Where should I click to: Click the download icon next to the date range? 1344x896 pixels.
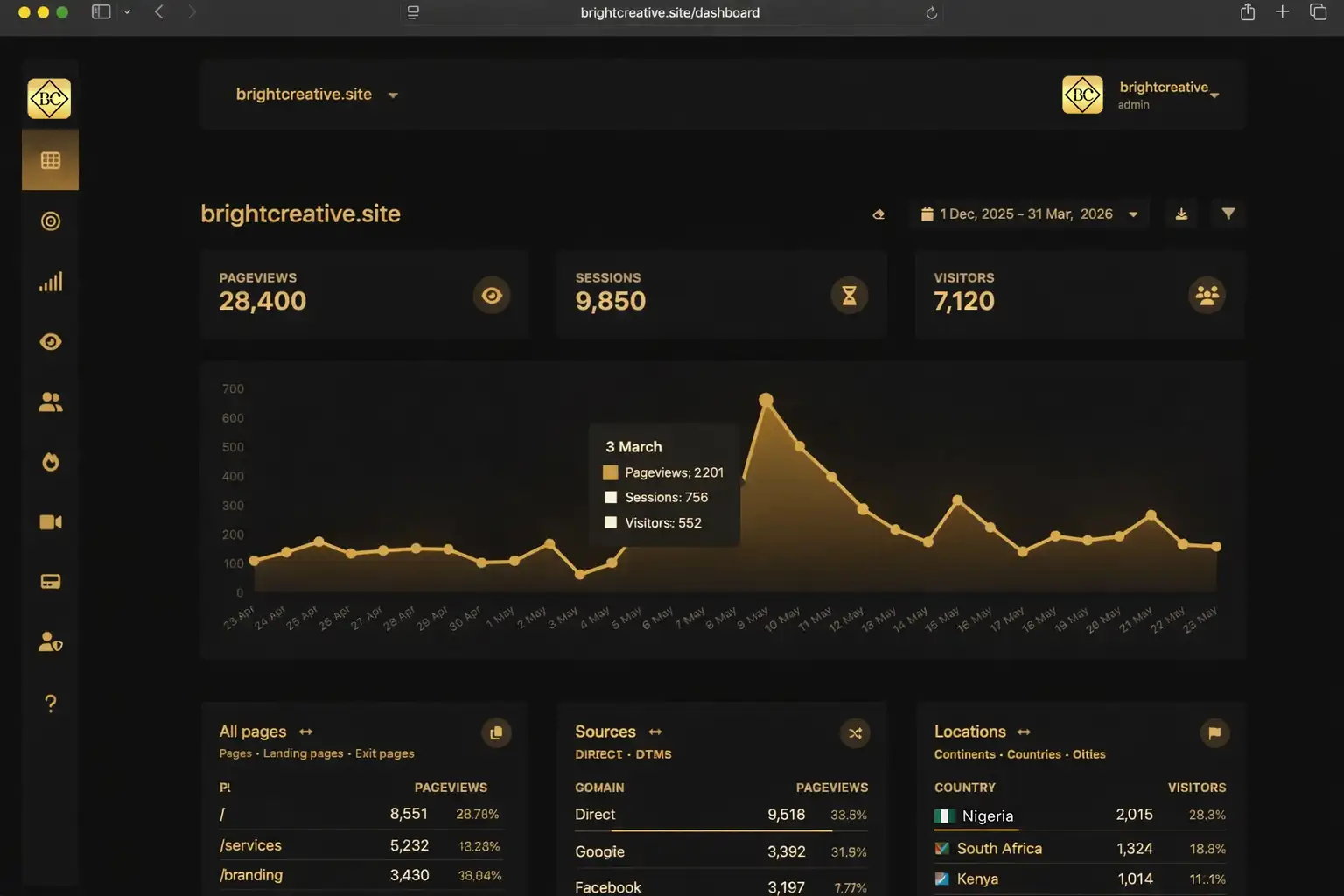(x=1181, y=214)
